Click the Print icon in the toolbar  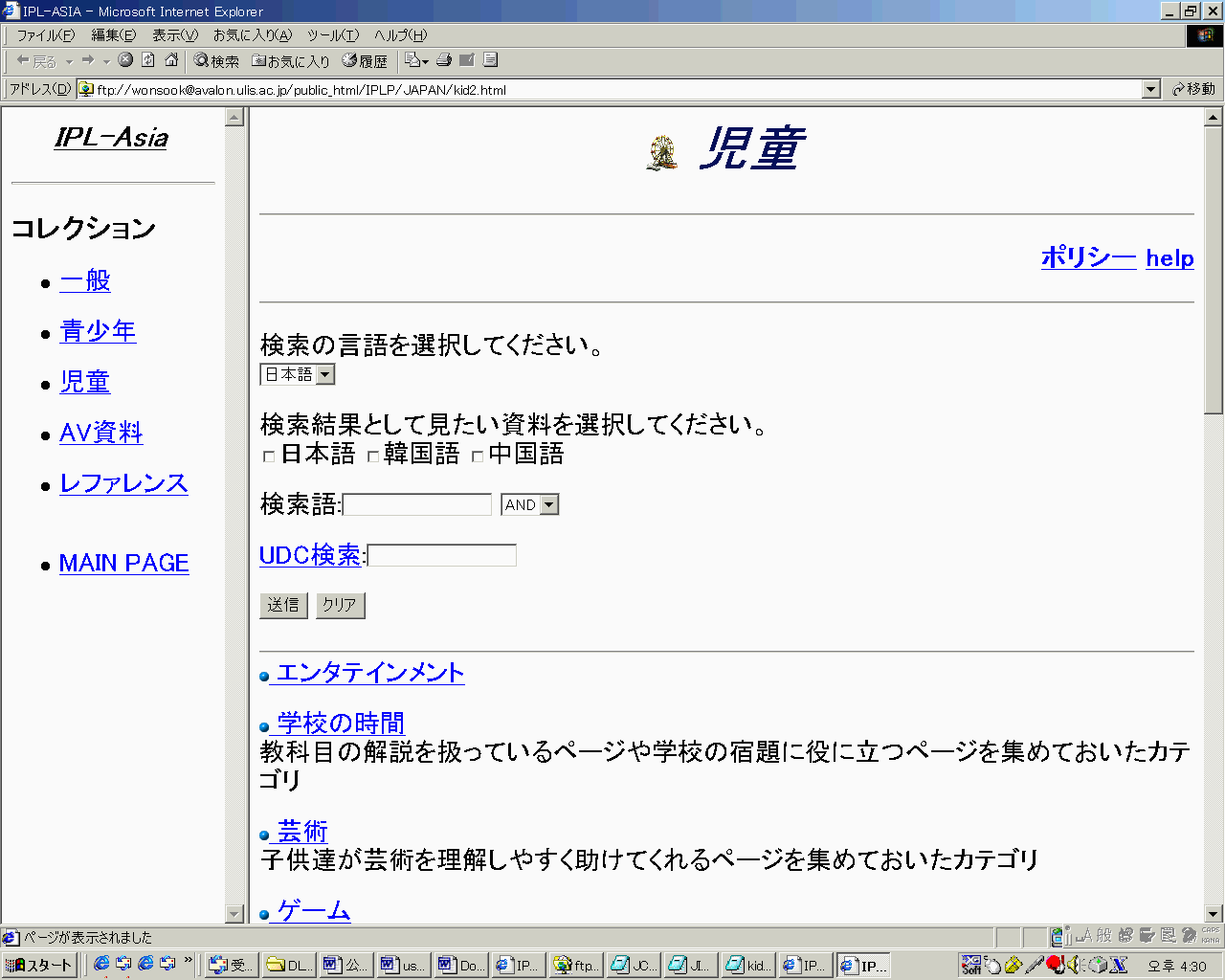(x=444, y=60)
